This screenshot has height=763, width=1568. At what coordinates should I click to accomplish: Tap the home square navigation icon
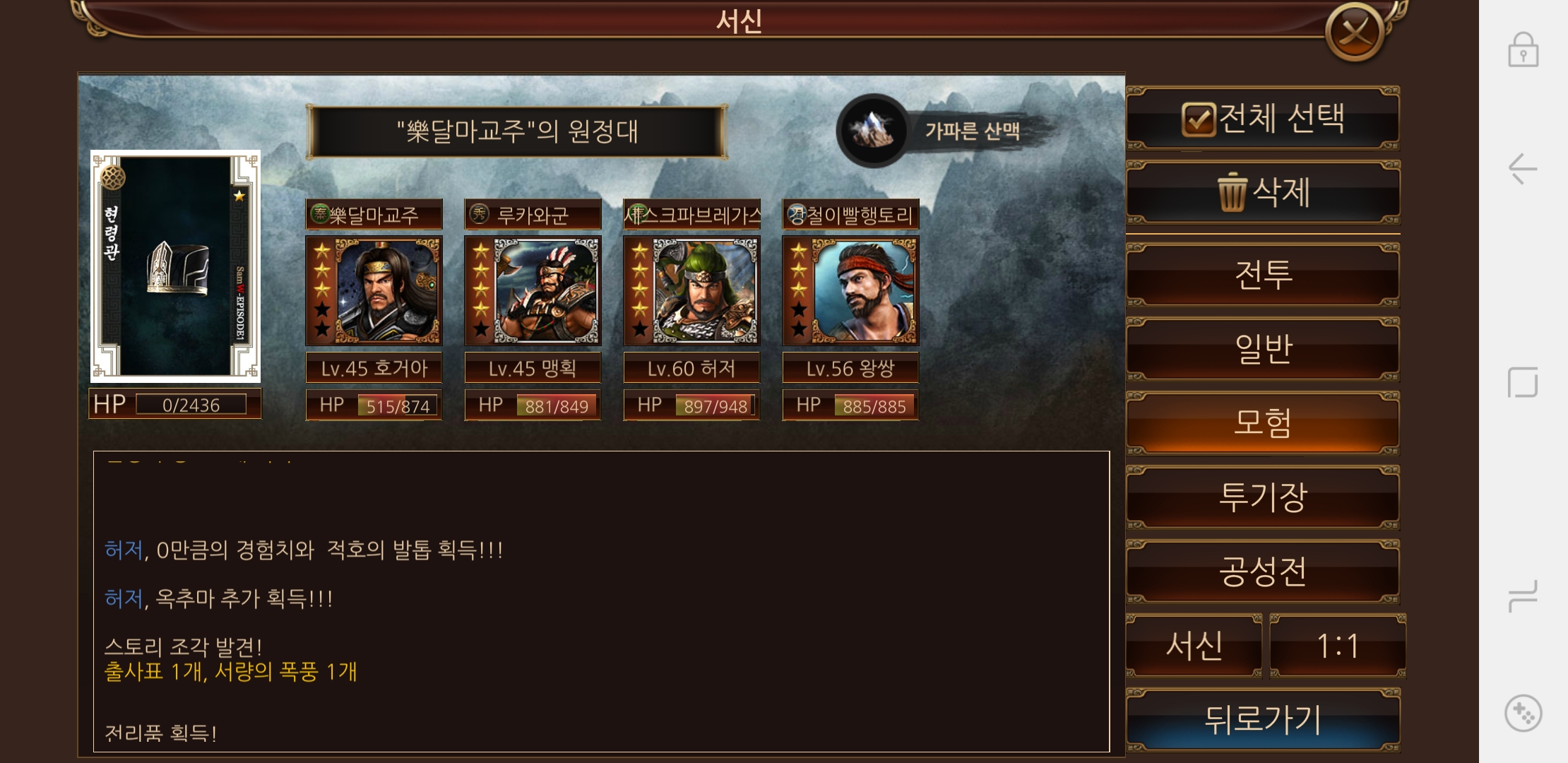tap(1523, 382)
